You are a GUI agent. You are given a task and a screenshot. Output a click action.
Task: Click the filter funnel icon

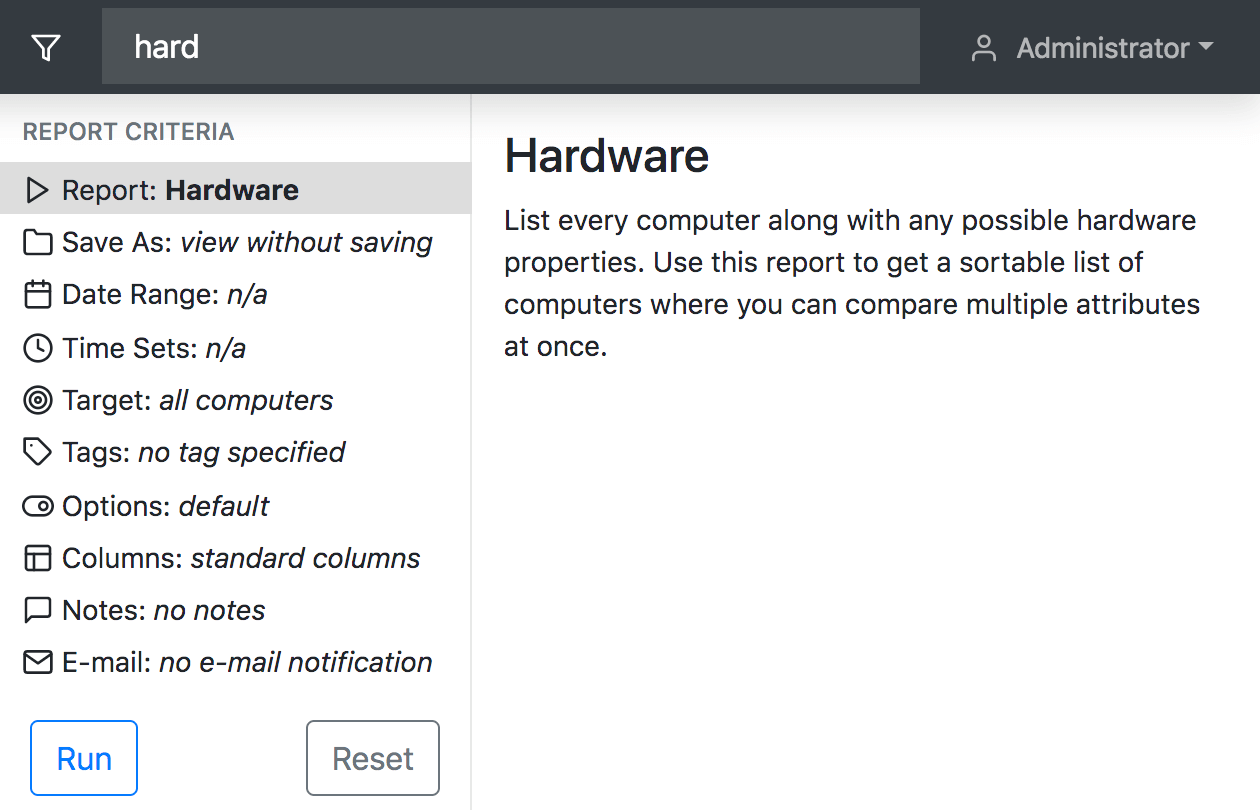tap(46, 48)
